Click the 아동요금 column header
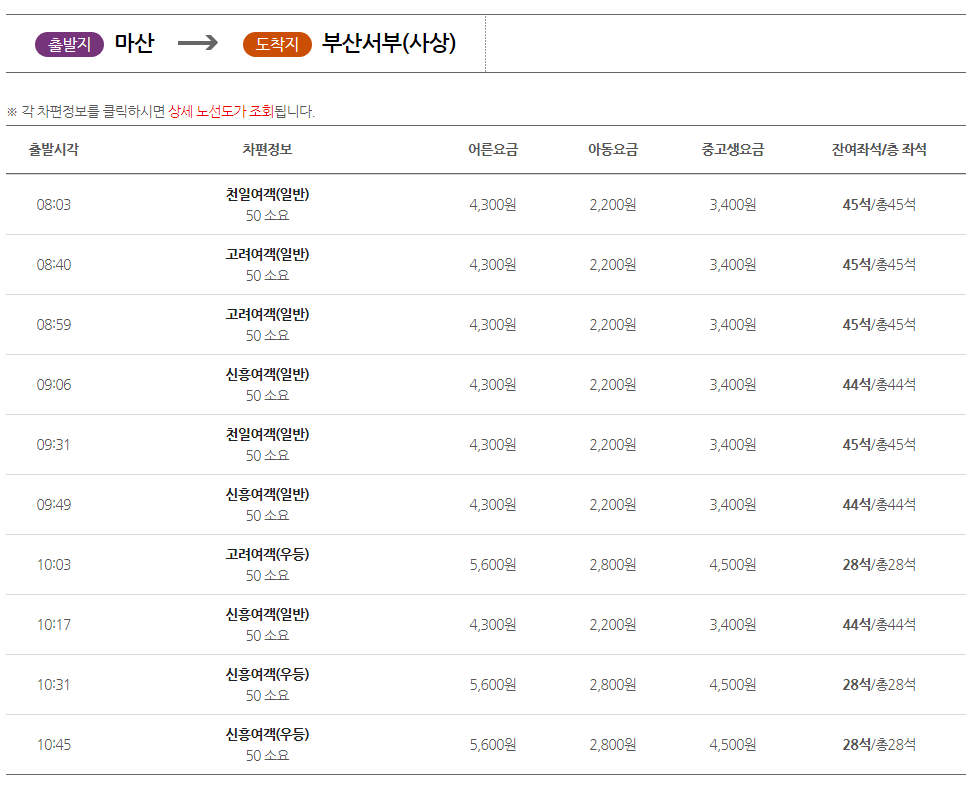The width and height of the screenshot is (975, 787). [x=613, y=149]
